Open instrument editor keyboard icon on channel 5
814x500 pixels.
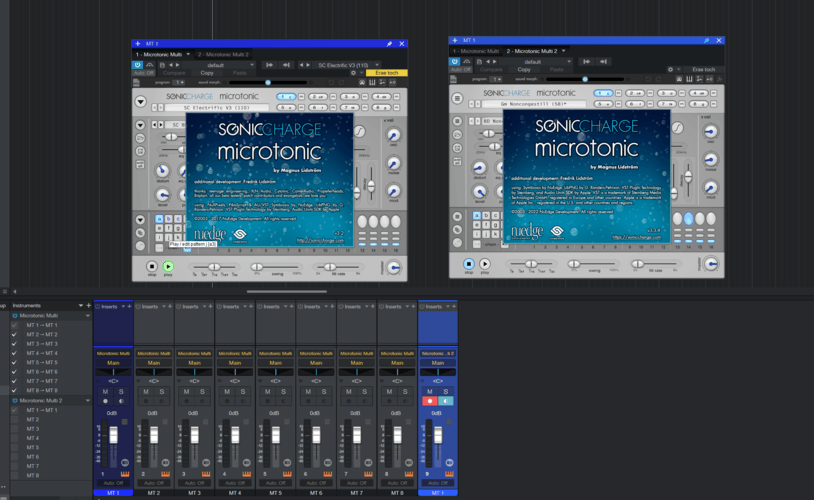[287, 474]
